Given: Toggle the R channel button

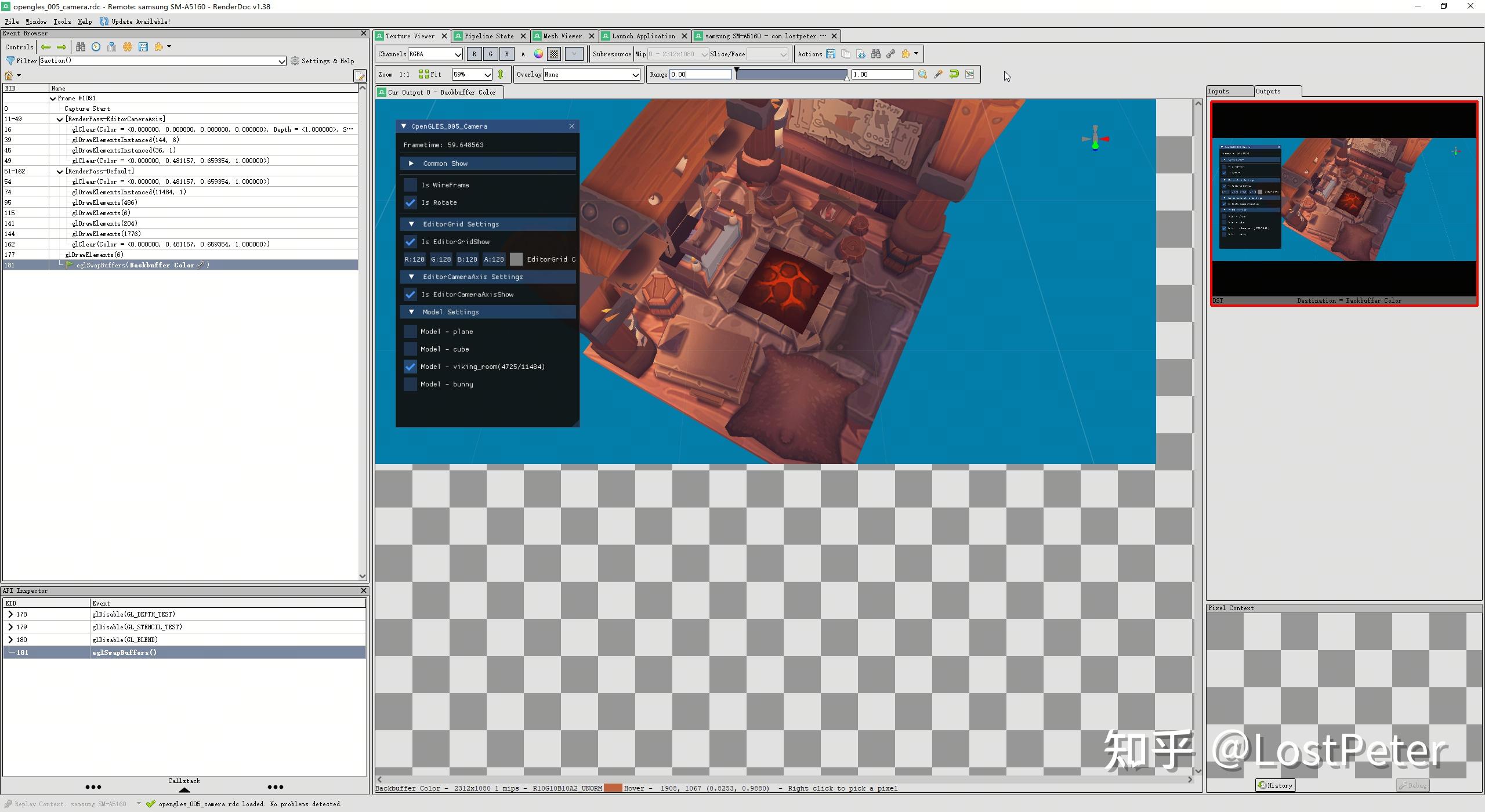Looking at the screenshot, I should tap(474, 54).
